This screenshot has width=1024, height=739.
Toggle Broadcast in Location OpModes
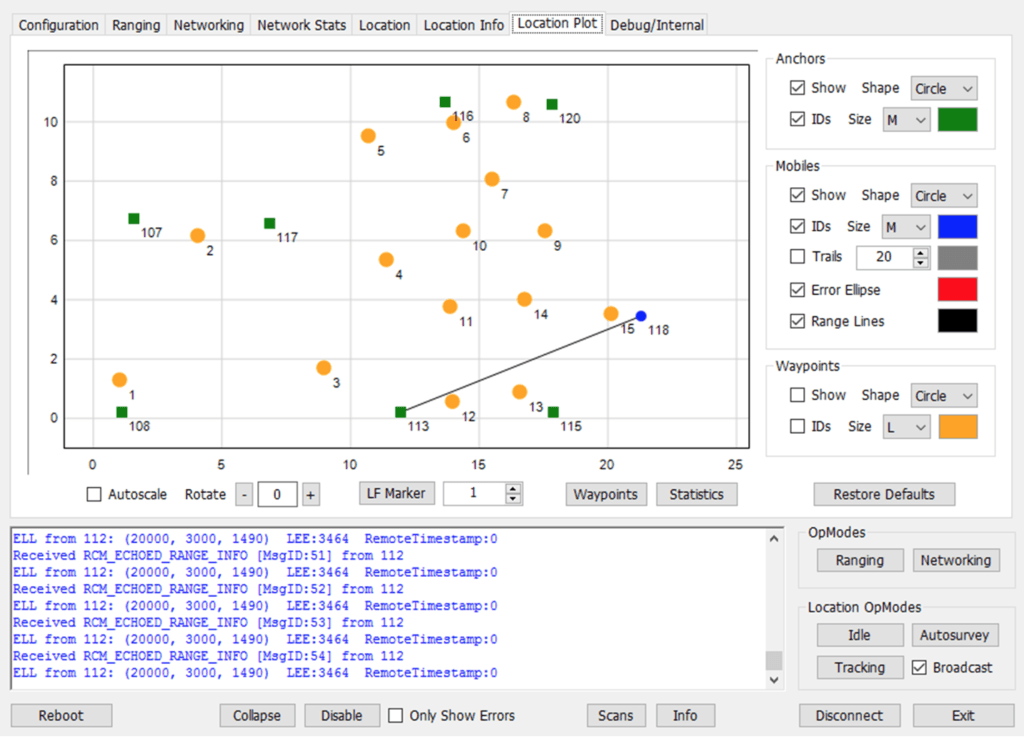pos(917,667)
